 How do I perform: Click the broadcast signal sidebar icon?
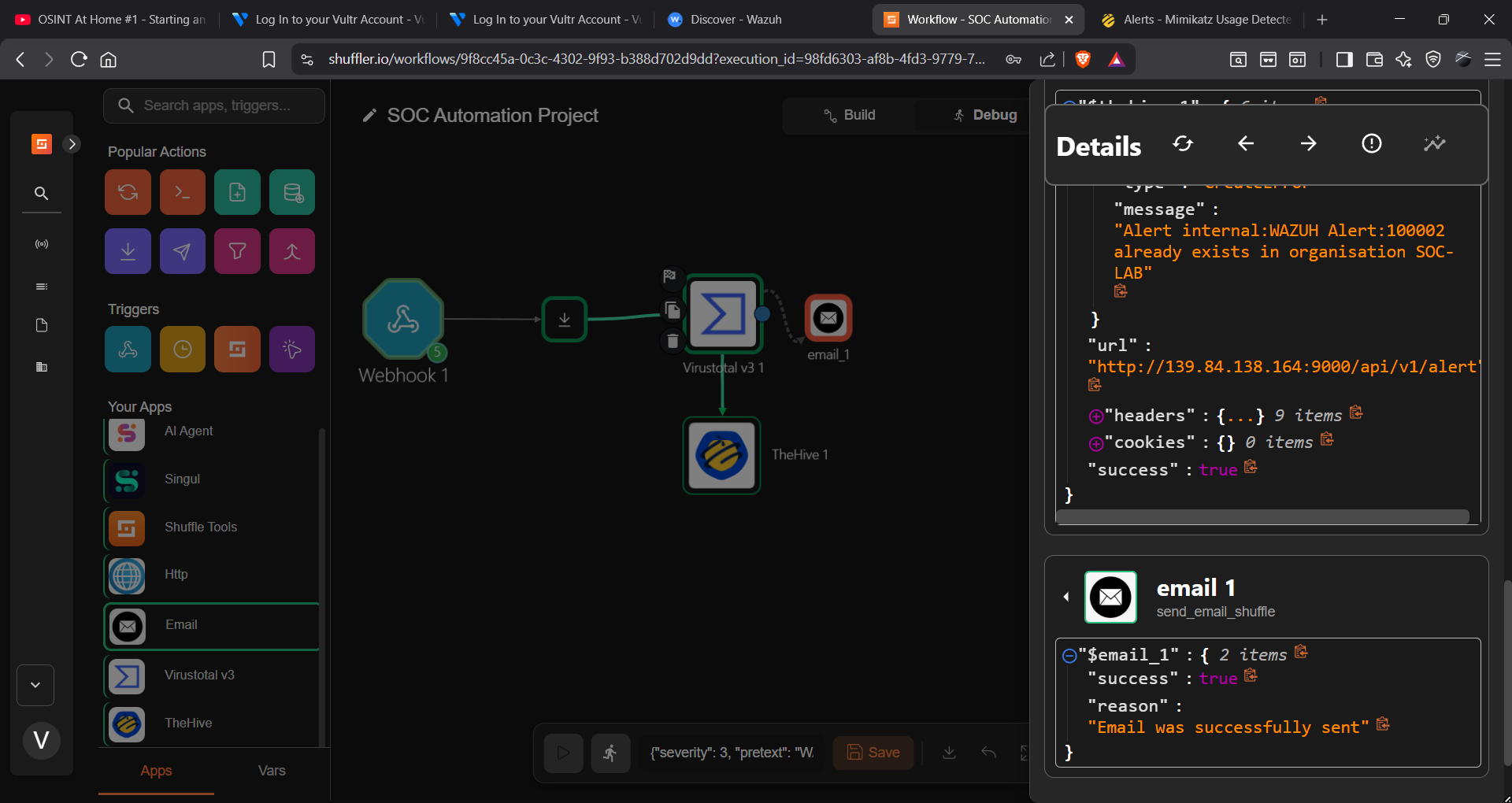tap(42, 244)
